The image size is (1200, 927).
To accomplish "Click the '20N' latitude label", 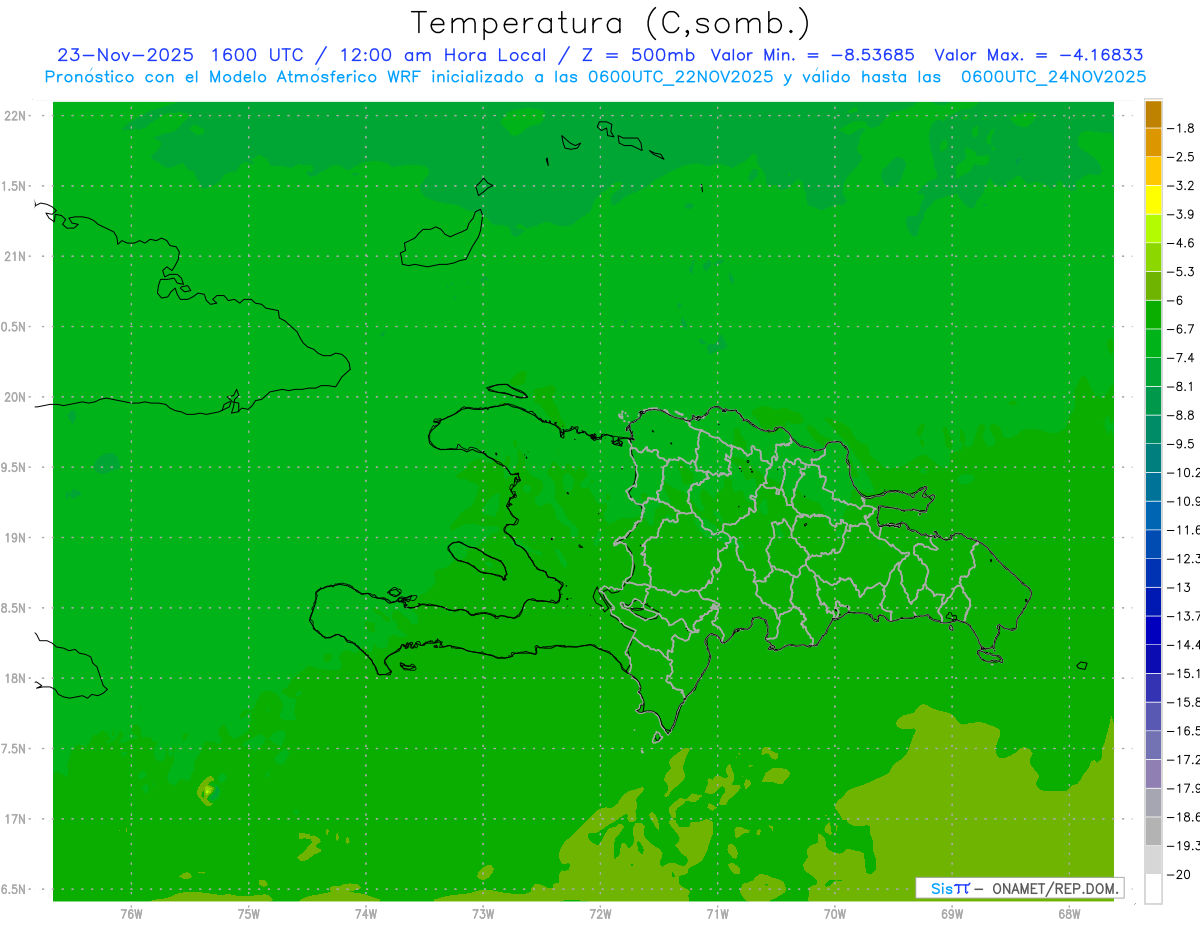I will point(14,397).
